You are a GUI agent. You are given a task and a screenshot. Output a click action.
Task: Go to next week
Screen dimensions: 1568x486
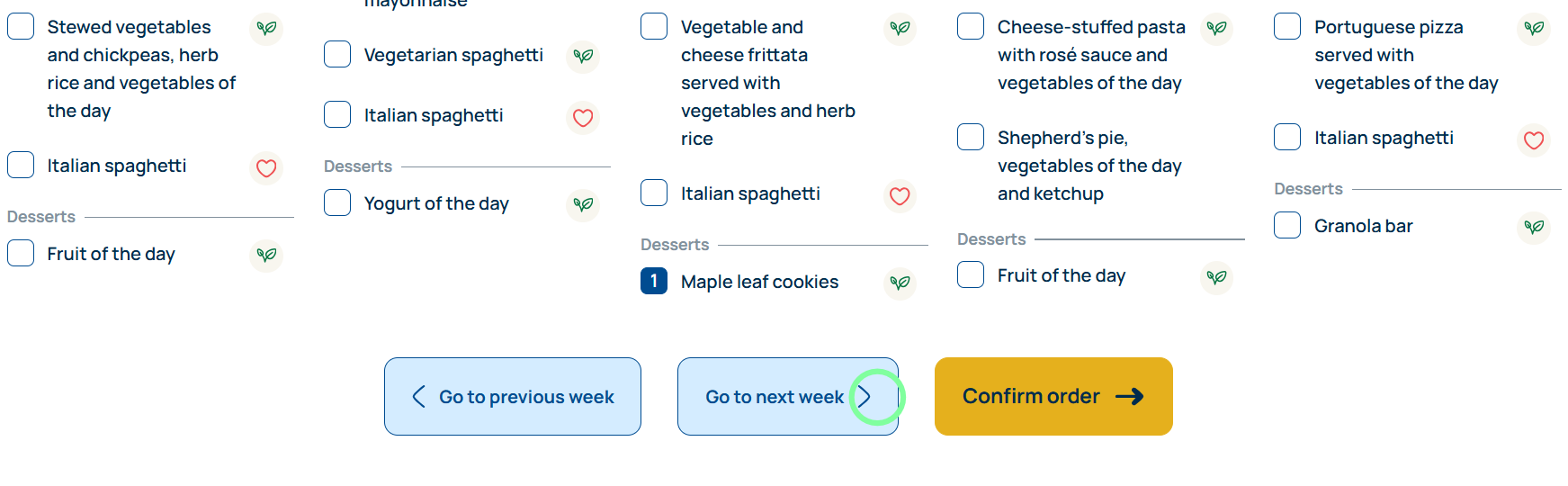787,397
